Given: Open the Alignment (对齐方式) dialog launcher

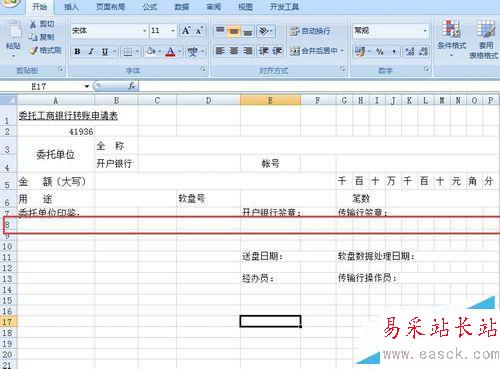Looking at the screenshot, I should coord(342,69).
